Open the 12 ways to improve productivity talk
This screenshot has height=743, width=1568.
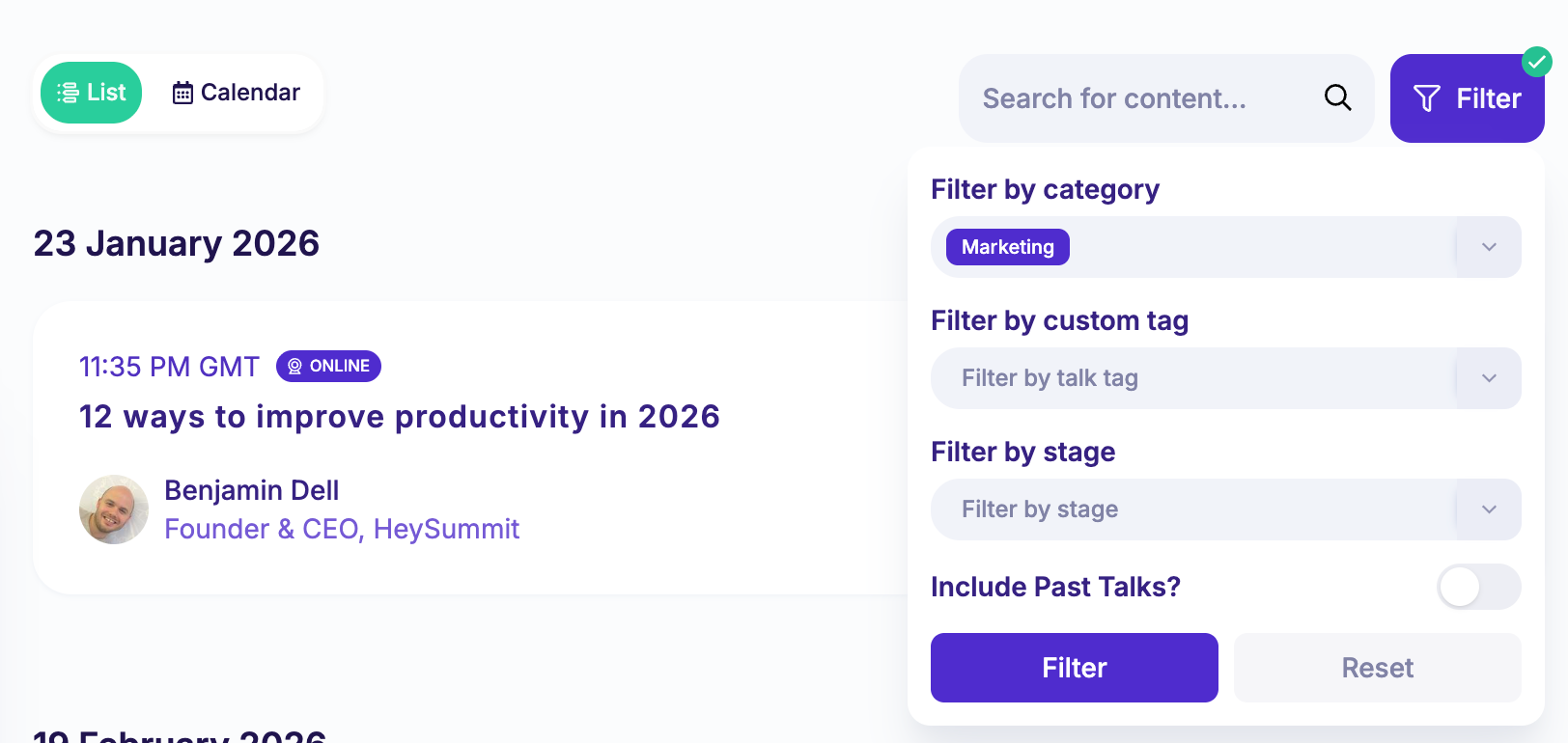click(399, 417)
